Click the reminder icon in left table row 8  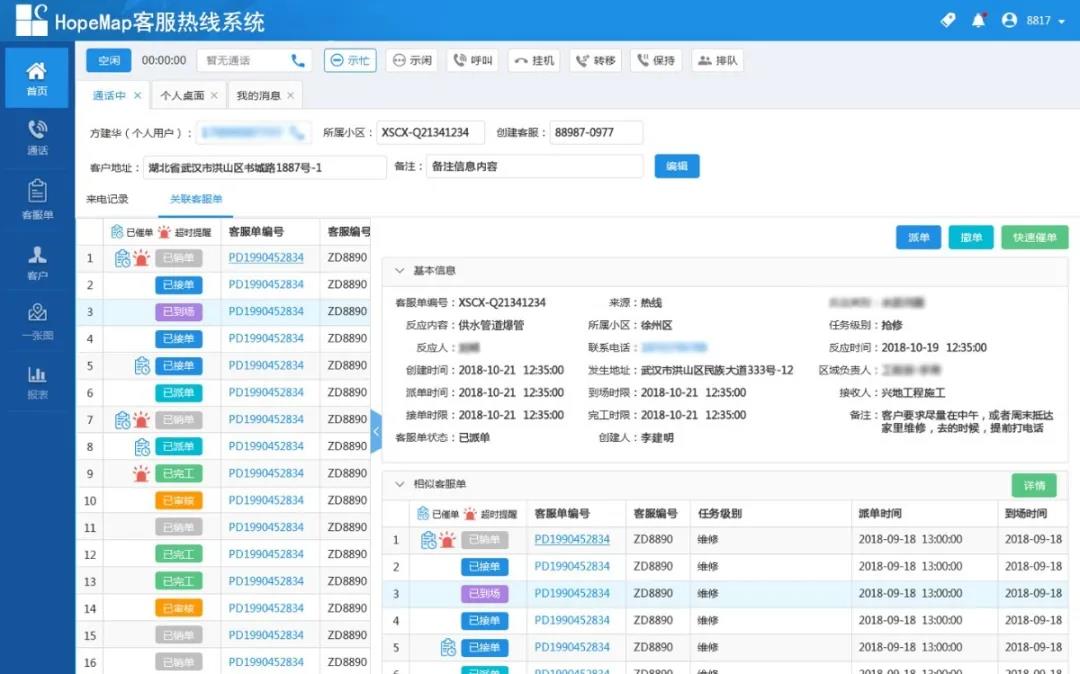click(x=142, y=447)
